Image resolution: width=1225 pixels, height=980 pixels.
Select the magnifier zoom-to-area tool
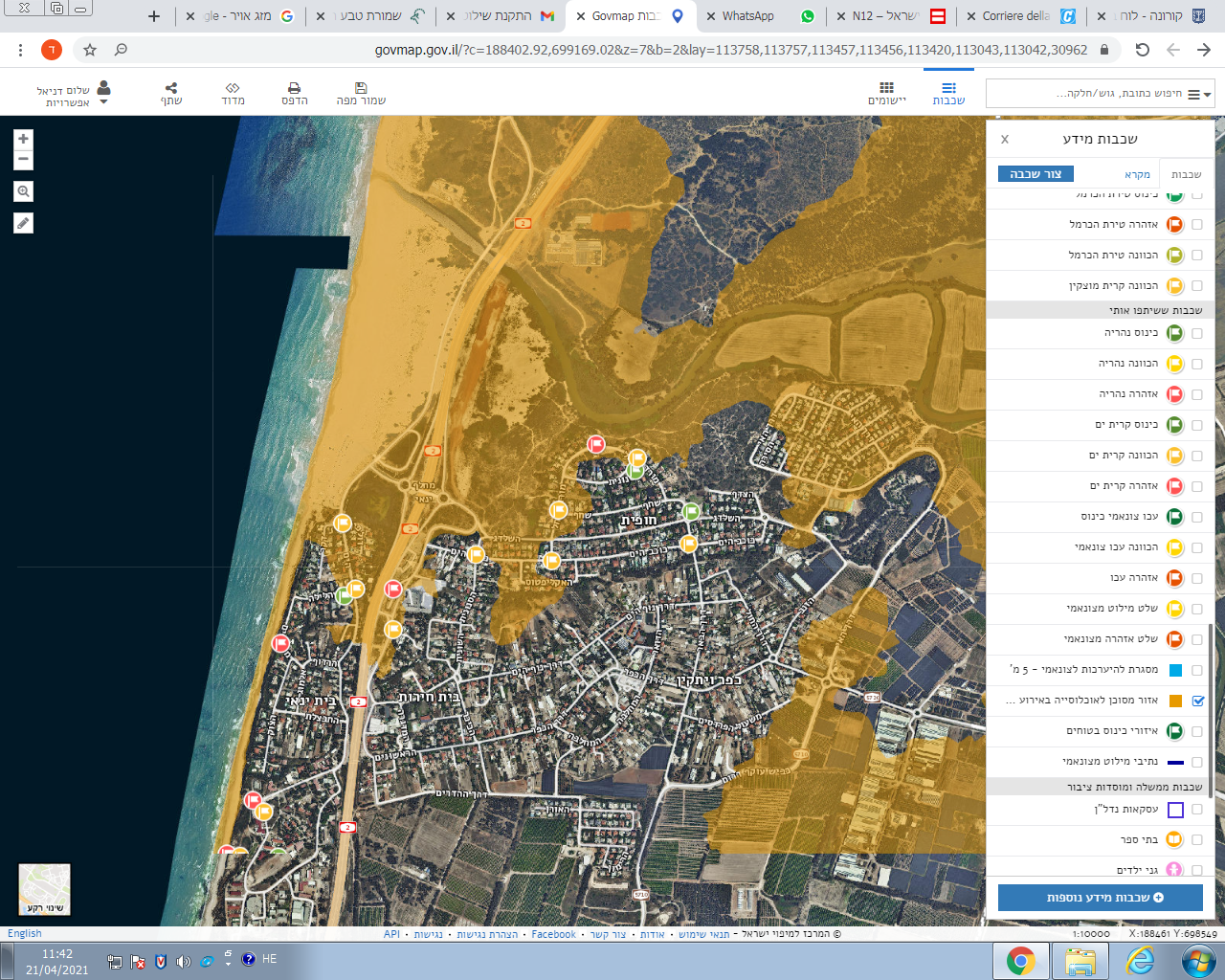pos(24,191)
